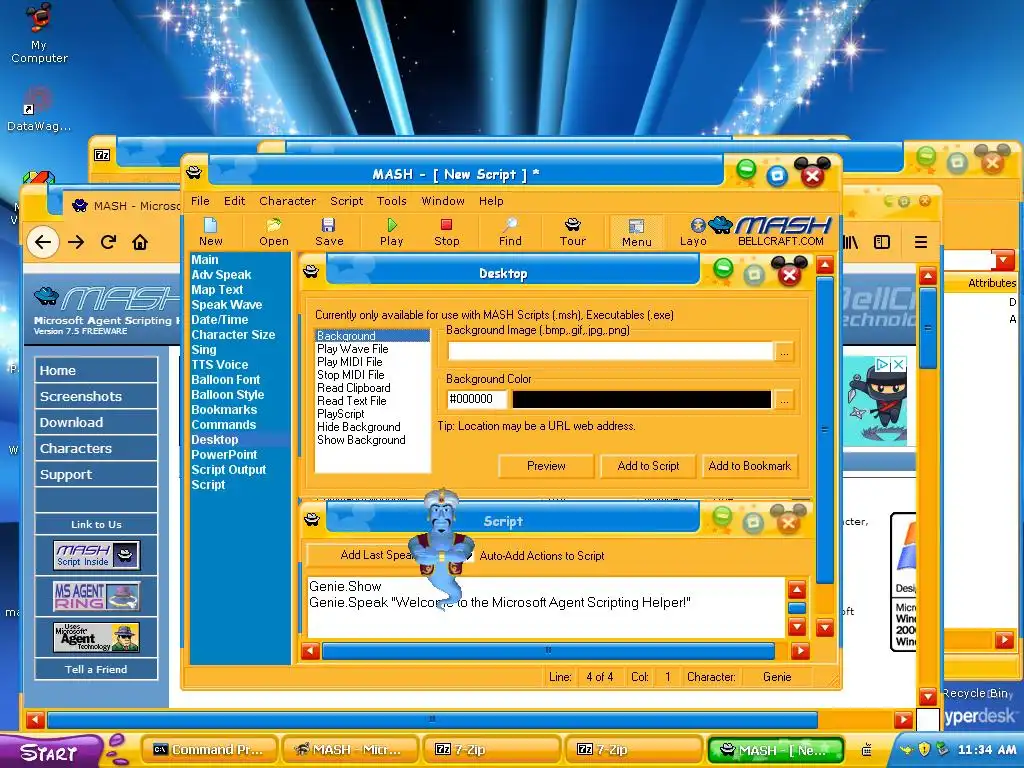Click Add to Script button
Viewport: 1024px width, 768px height.
tap(648, 466)
